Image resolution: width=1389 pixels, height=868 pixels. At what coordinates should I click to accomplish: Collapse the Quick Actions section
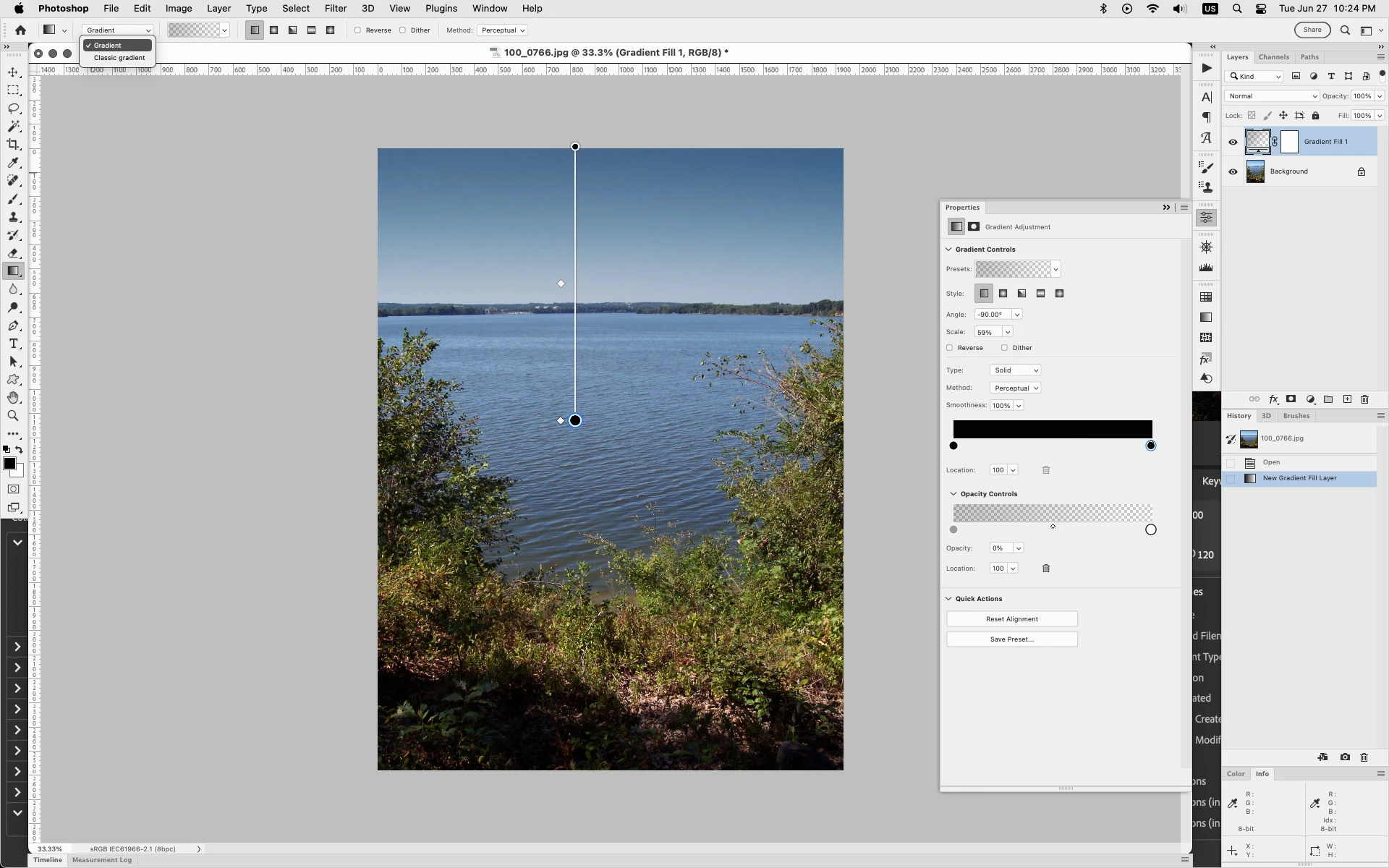(x=948, y=599)
